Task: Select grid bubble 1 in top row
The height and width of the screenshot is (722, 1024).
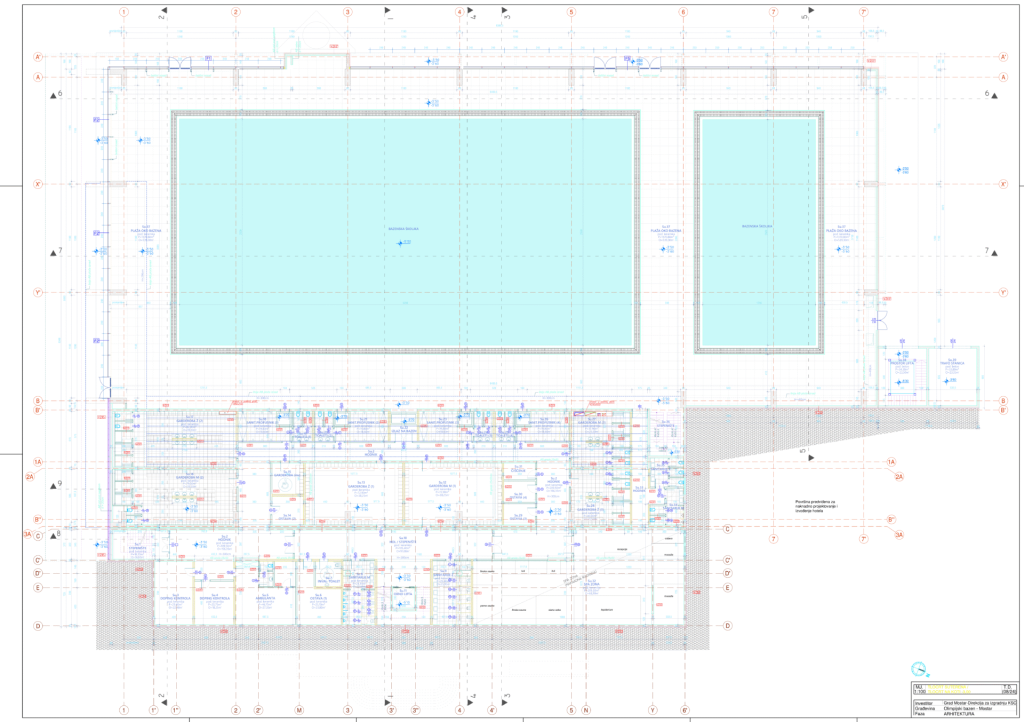Action: pyautogui.click(x=124, y=12)
